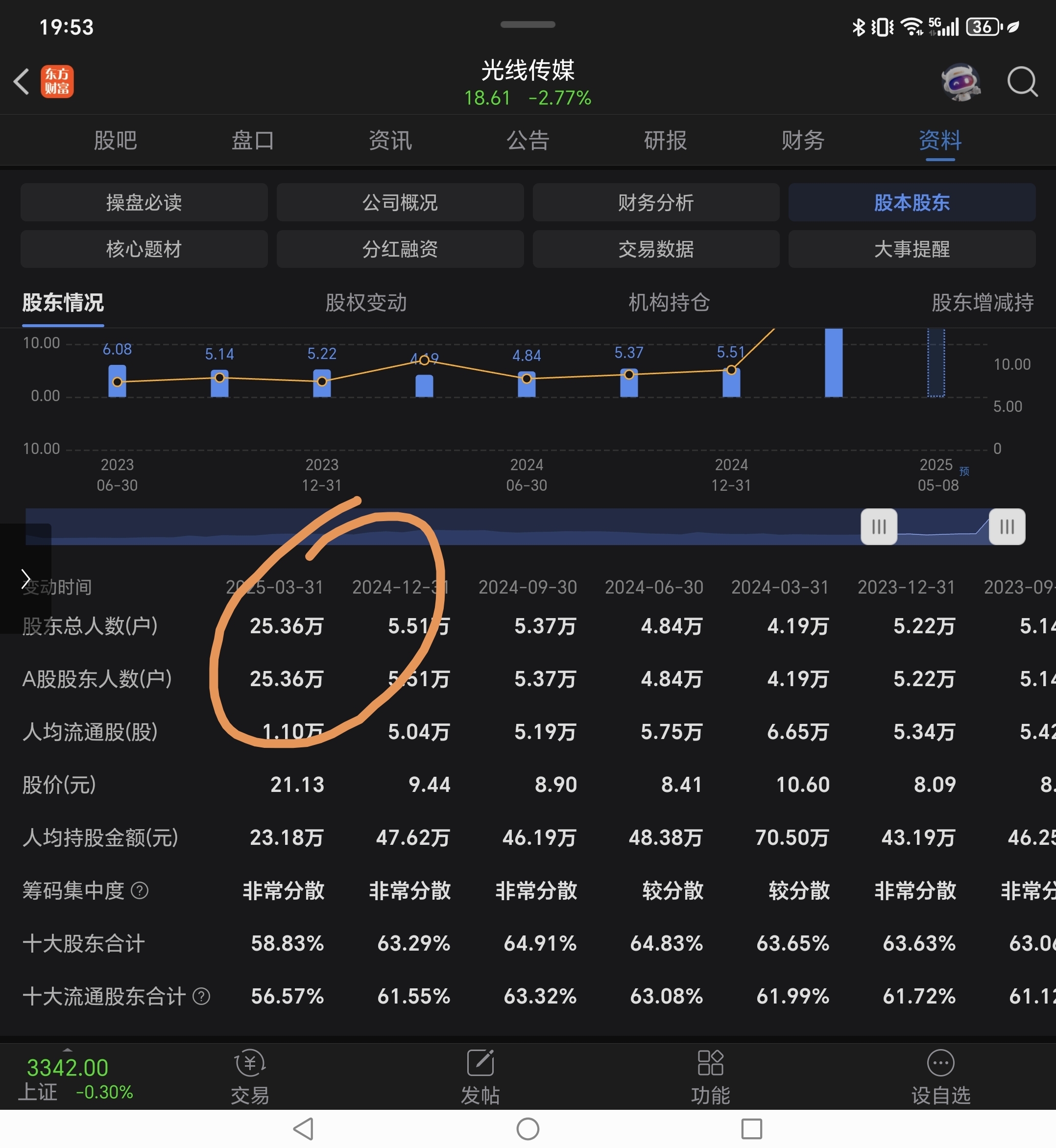1056x1148 pixels.
Task: Tap the 光线传媒 stock title
Action: click(528, 71)
